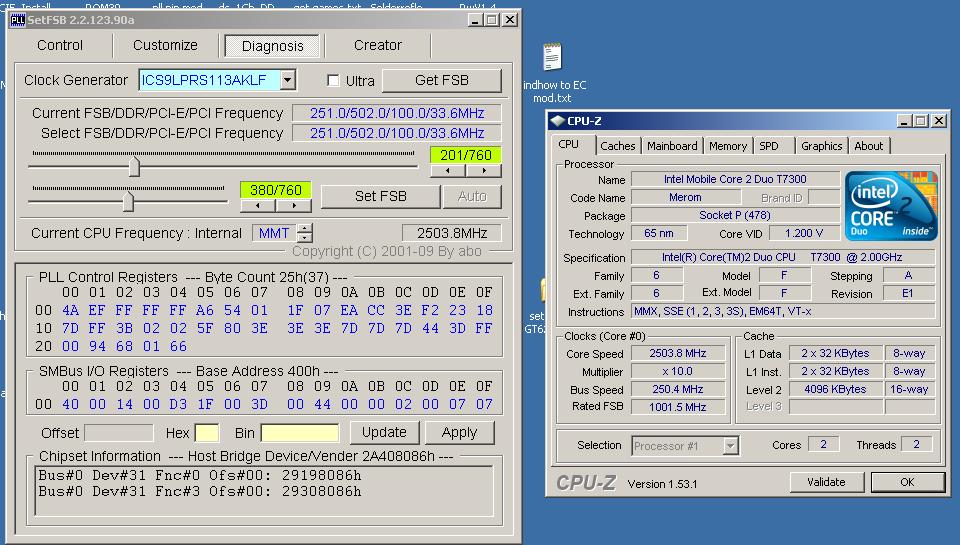Click the Offset input field
Screen dimensions: 960x545
[119, 433]
